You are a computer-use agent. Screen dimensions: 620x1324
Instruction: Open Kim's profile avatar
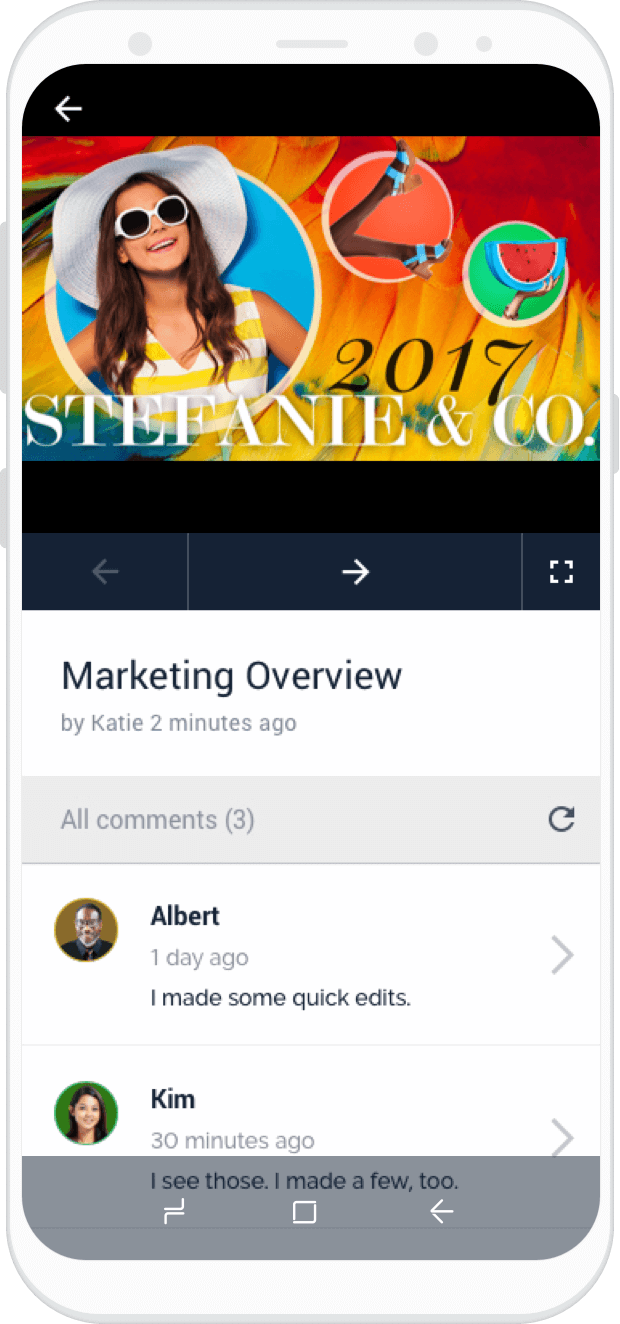click(x=86, y=1113)
